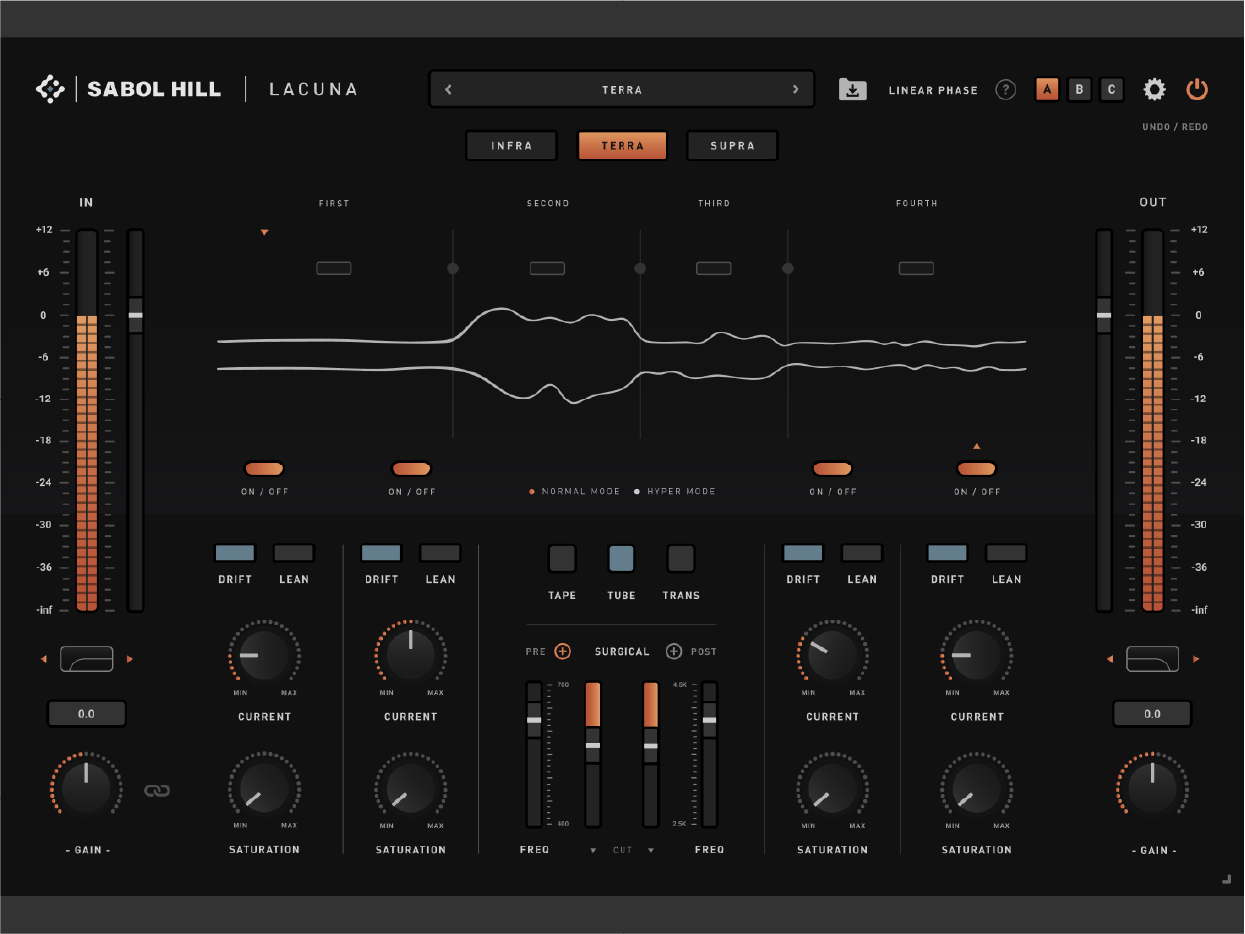The width and height of the screenshot is (1245, 934).
Task: Select the TAPE saturation type button
Action: (x=562, y=558)
